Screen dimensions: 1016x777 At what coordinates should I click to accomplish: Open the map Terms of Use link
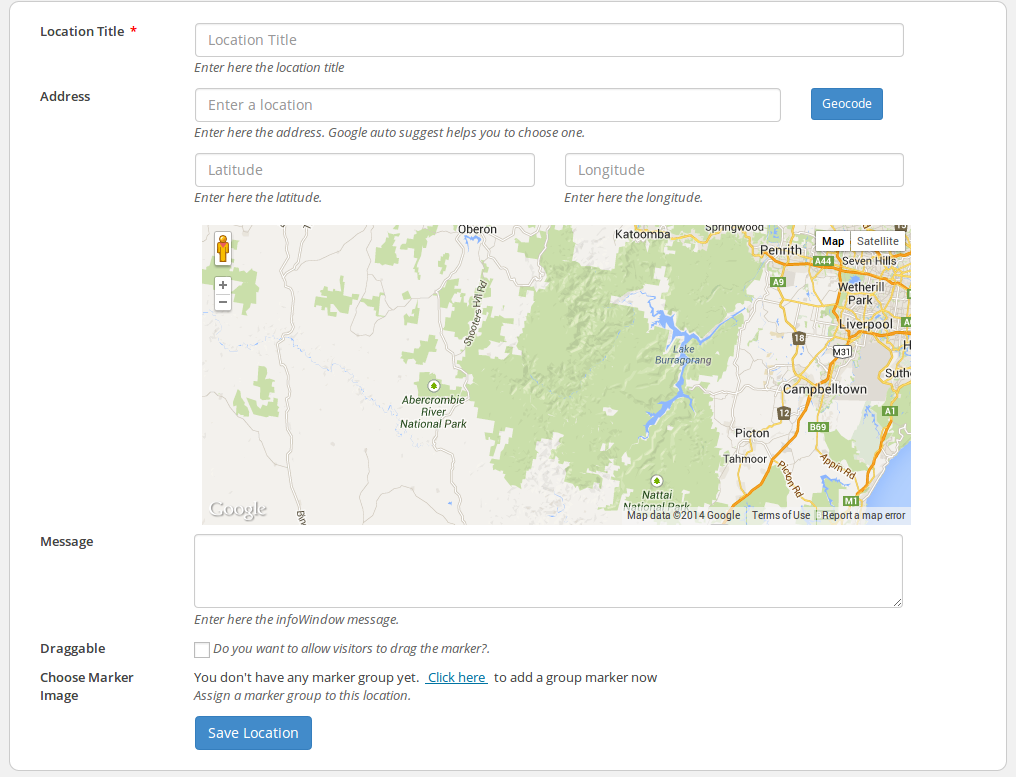[781, 515]
